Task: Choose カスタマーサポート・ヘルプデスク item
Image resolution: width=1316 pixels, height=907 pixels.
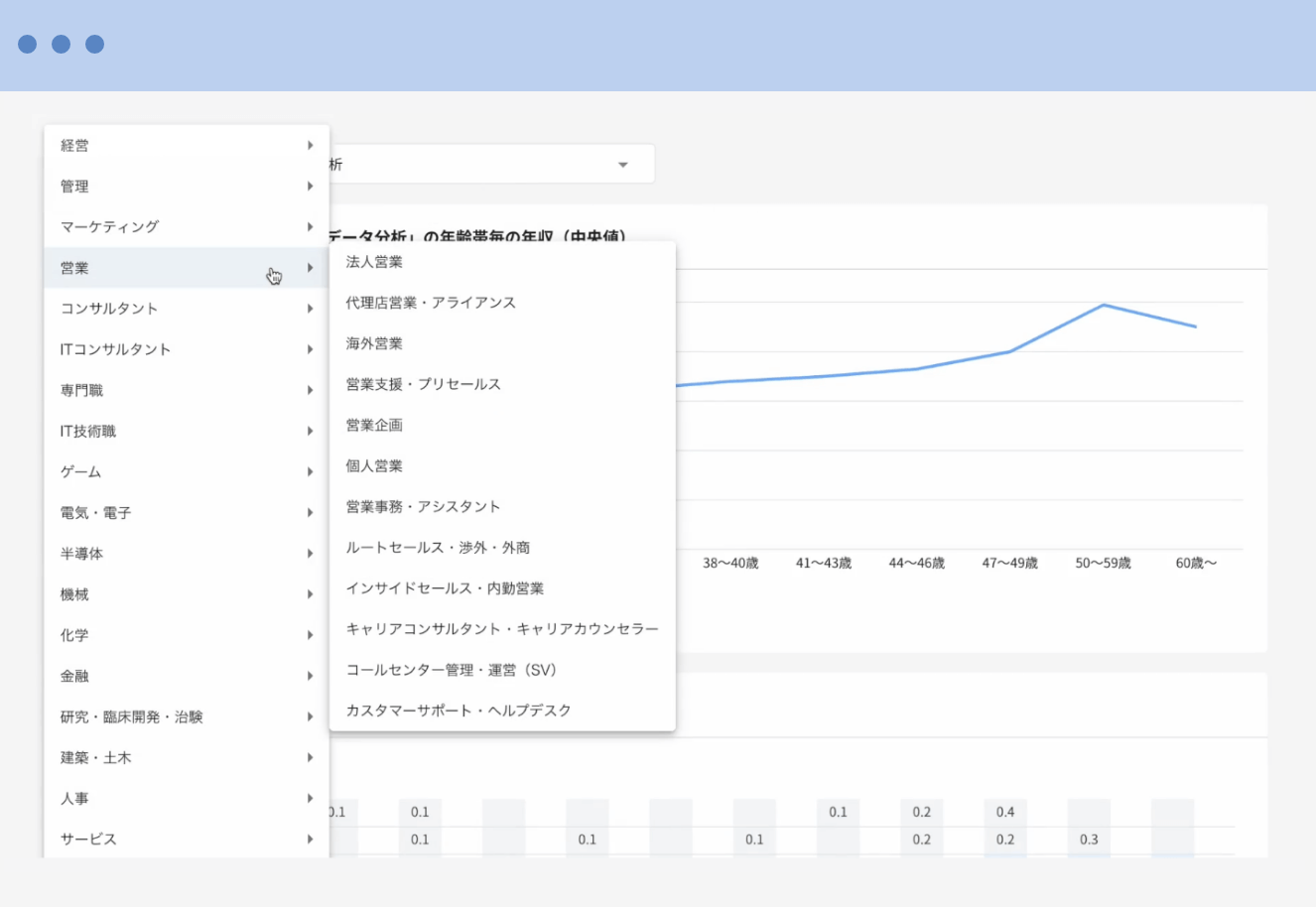Action: (459, 711)
